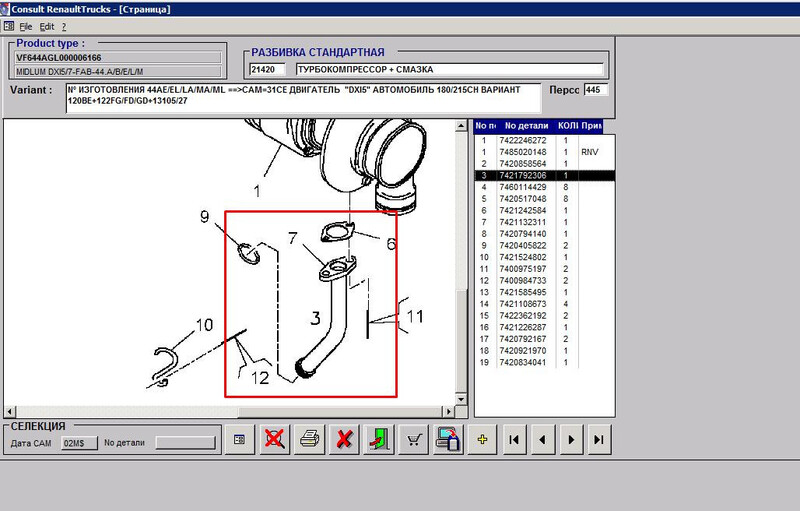Go to the first page button

tap(514, 439)
